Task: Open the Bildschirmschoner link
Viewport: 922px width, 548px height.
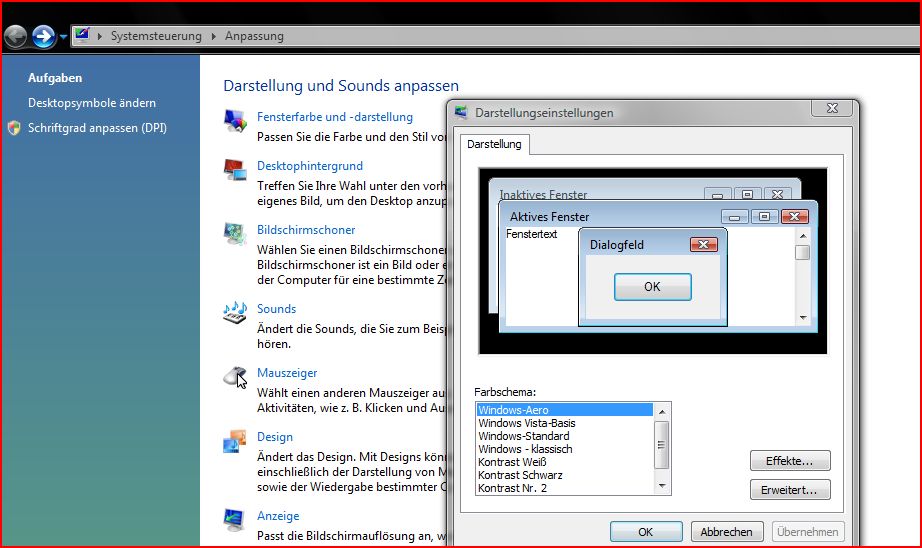Action: (x=306, y=230)
